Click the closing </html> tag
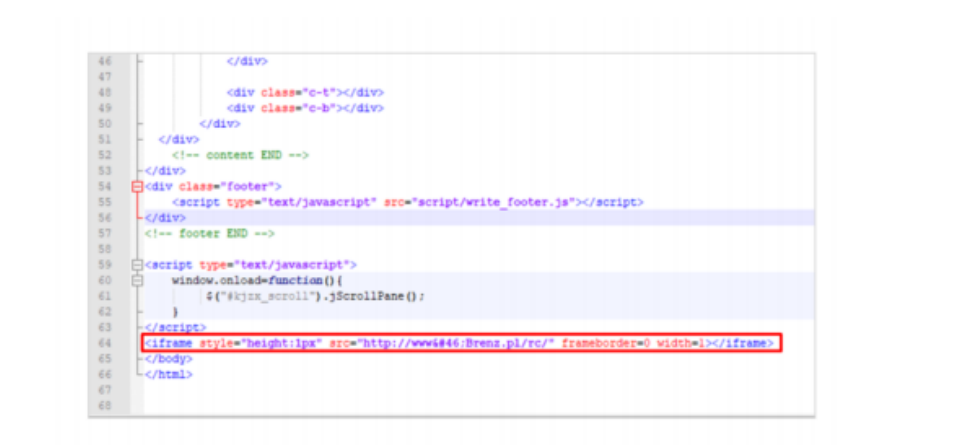980x446 pixels. click(x=169, y=374)
